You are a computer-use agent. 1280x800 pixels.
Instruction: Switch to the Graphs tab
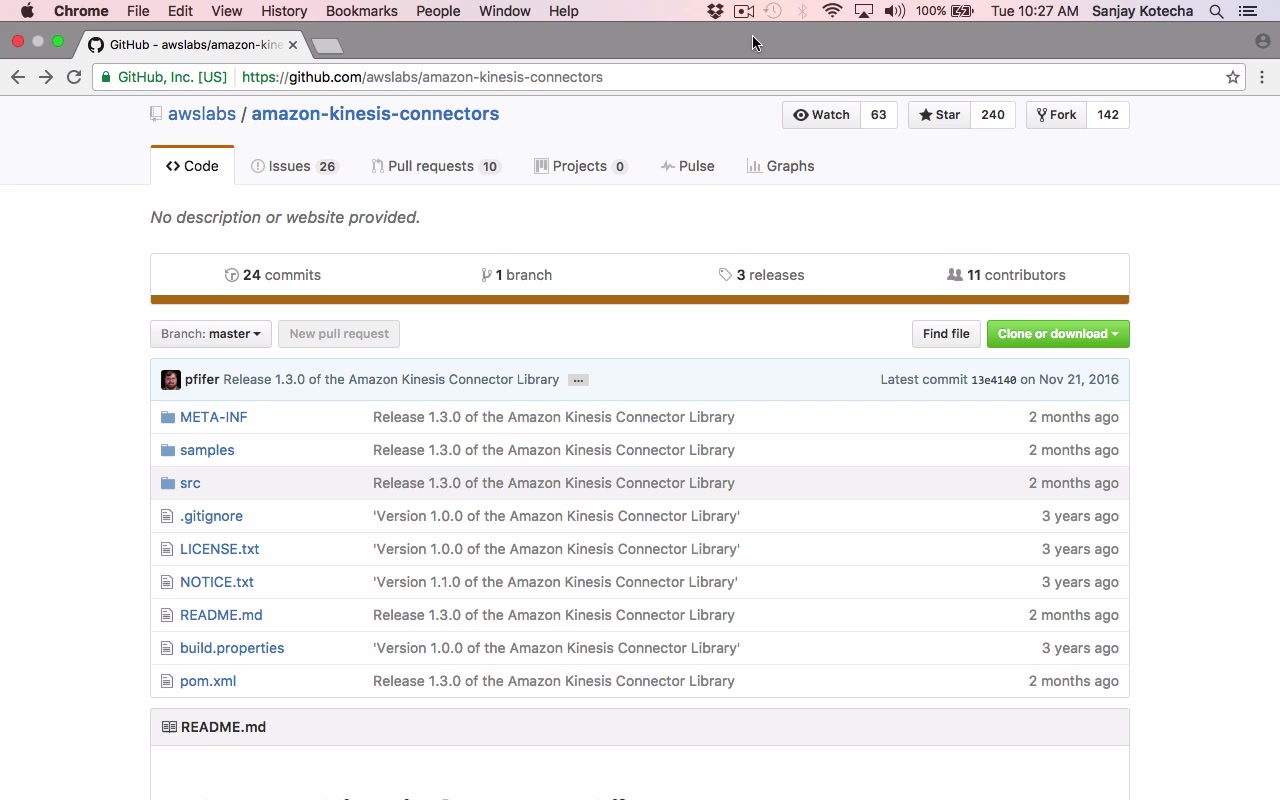781,166
